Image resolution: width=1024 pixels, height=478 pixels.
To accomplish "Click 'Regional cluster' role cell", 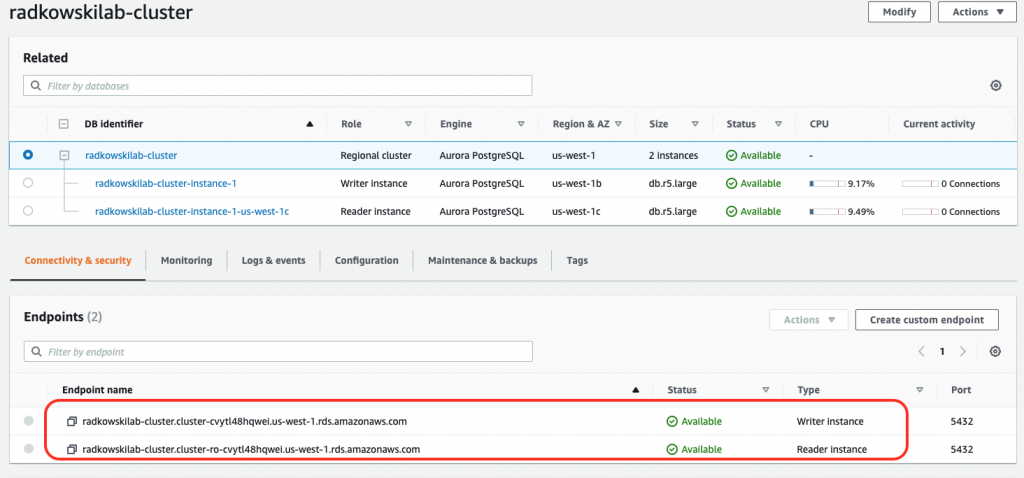I will [x=376, y=155].
